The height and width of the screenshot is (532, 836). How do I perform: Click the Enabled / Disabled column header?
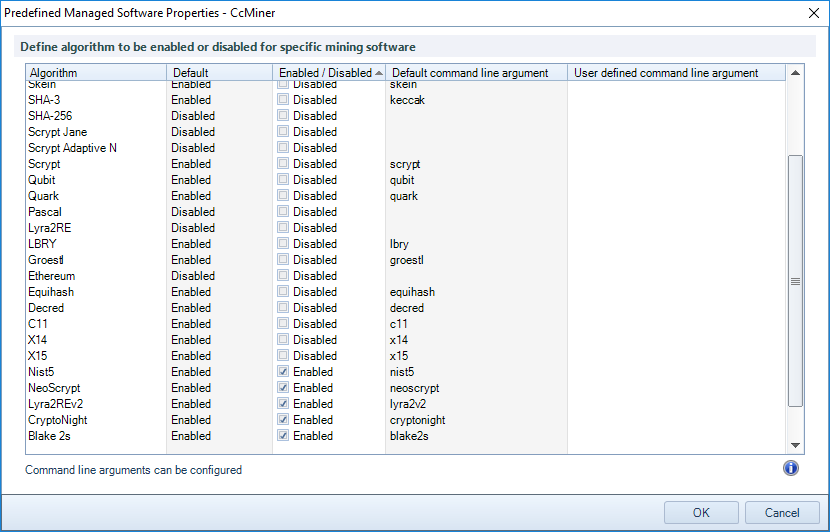pyautogui.click(x=329, y=72)
